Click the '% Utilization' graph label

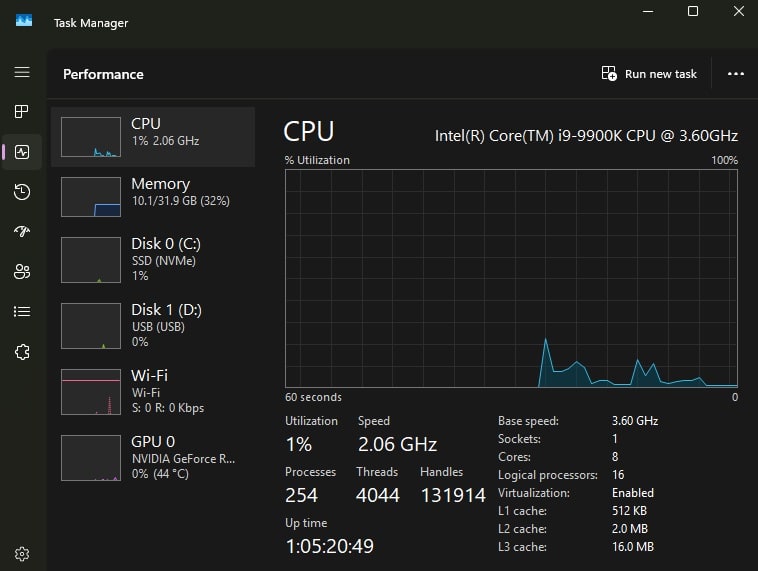point(317,160)
